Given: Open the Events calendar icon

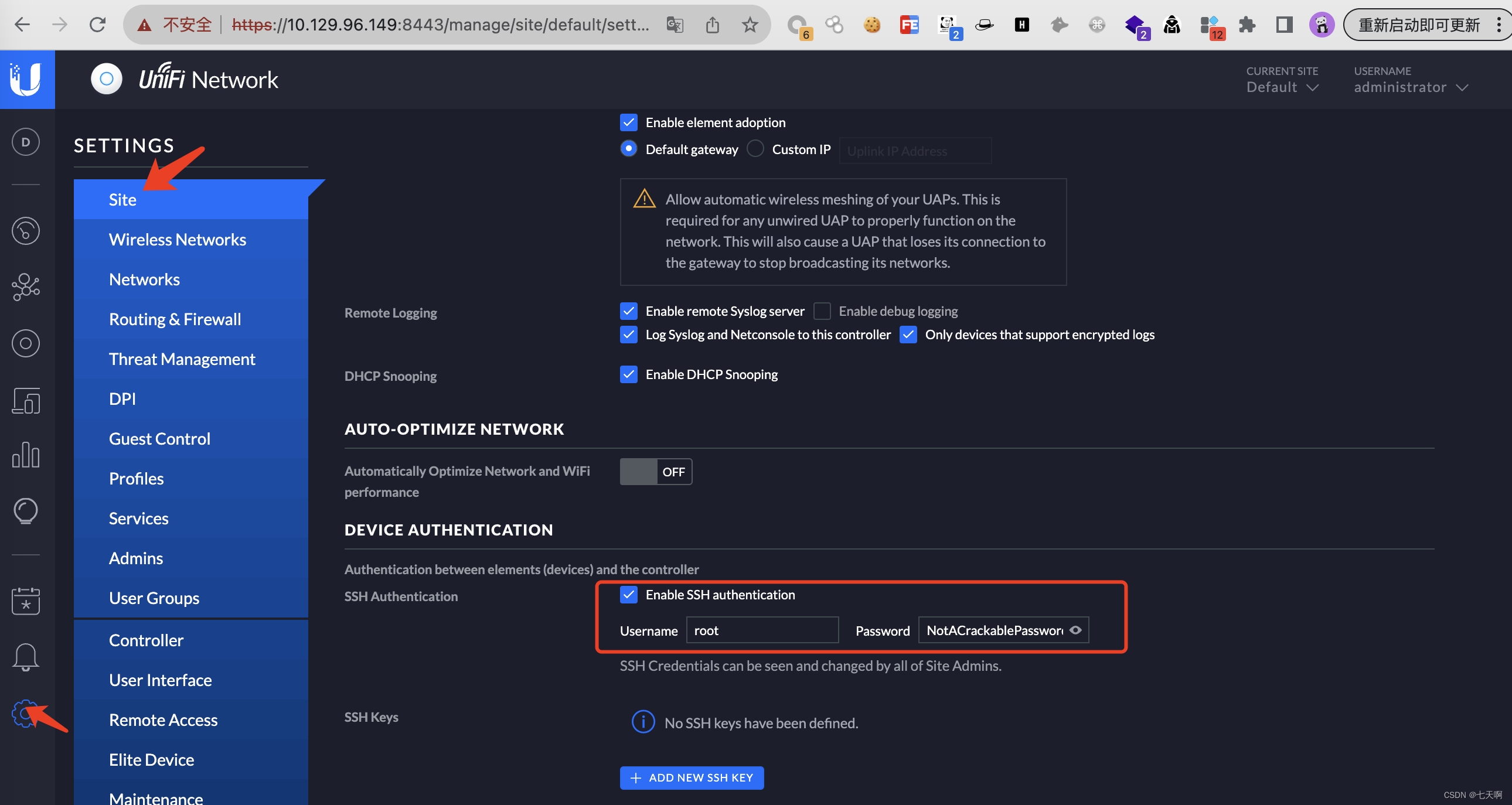Looking at the screenshot, I should coord(26,601).
